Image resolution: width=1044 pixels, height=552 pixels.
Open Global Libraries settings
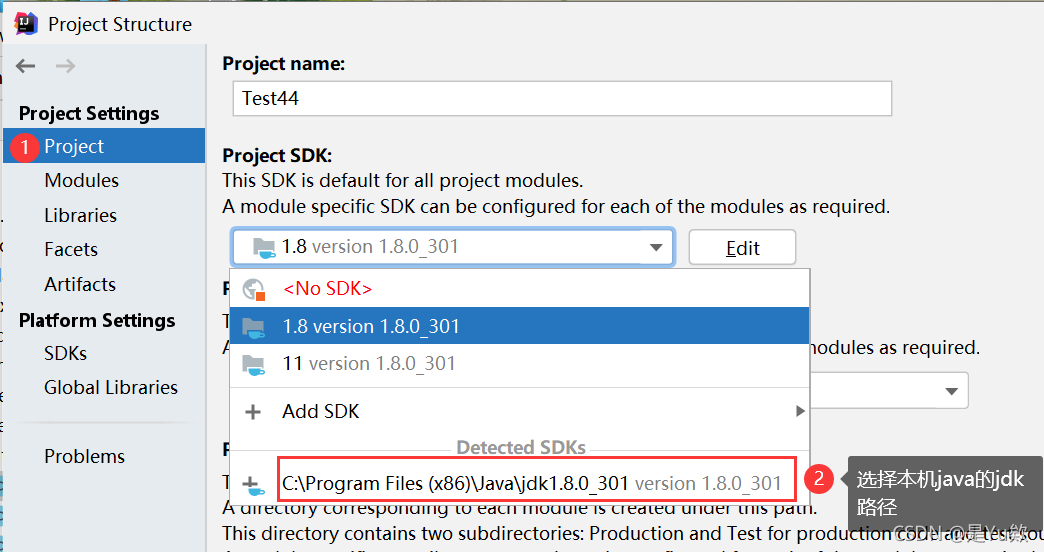111,388
